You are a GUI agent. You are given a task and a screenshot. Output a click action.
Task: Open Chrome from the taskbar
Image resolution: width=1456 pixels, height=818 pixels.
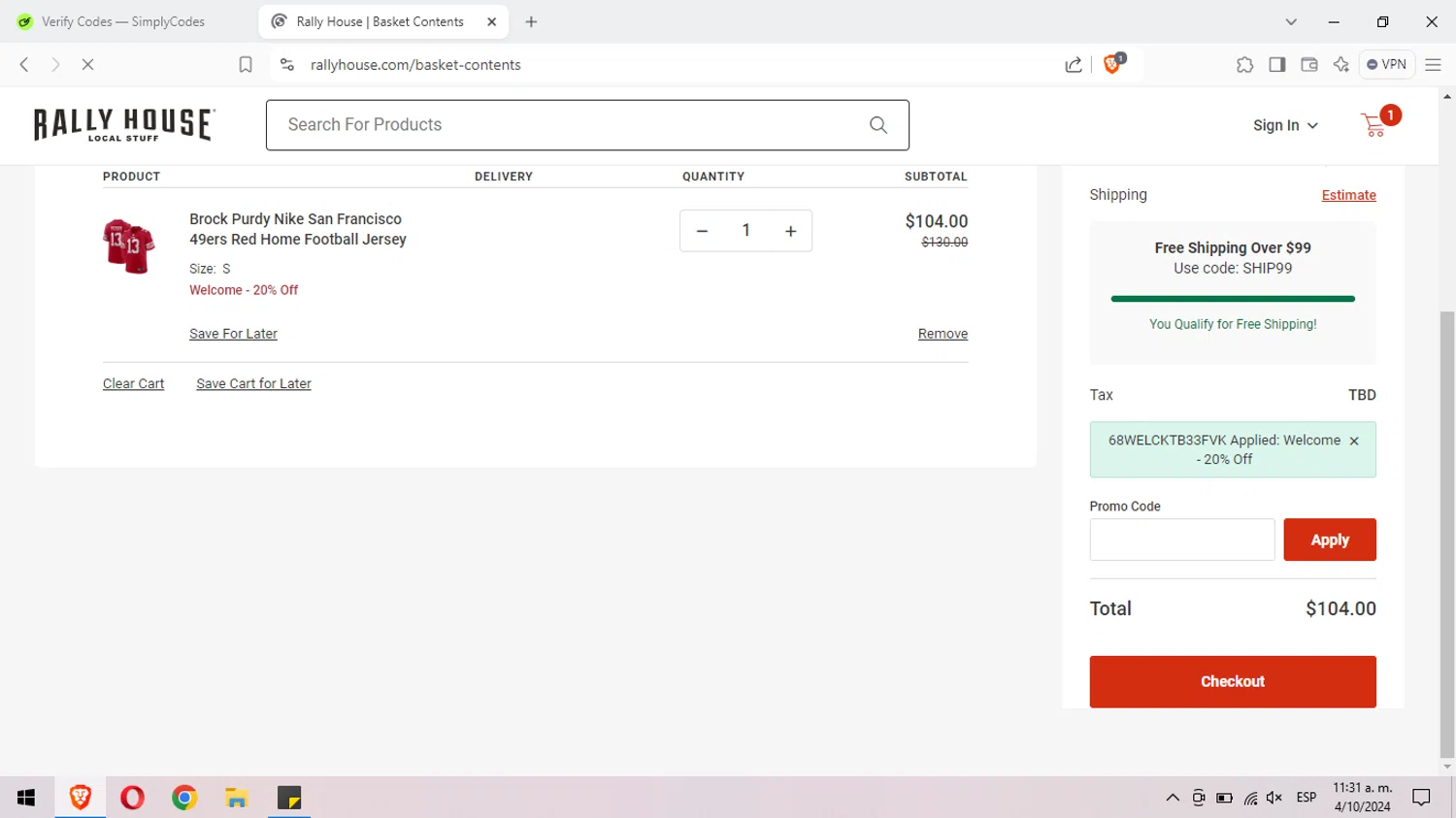184,798
